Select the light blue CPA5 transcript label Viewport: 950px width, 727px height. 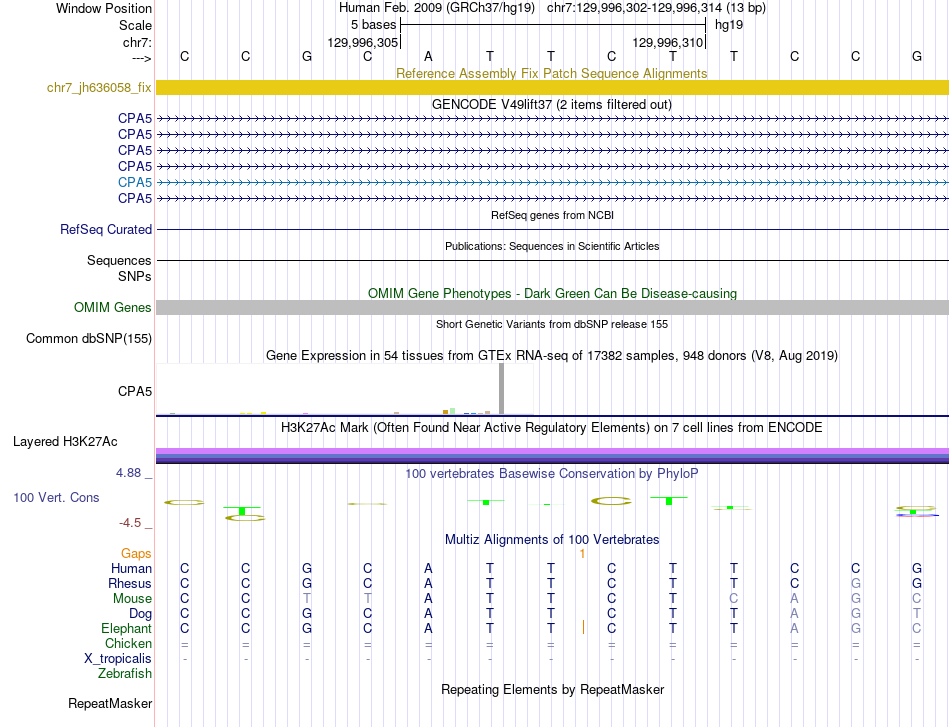tap(135, 182)
